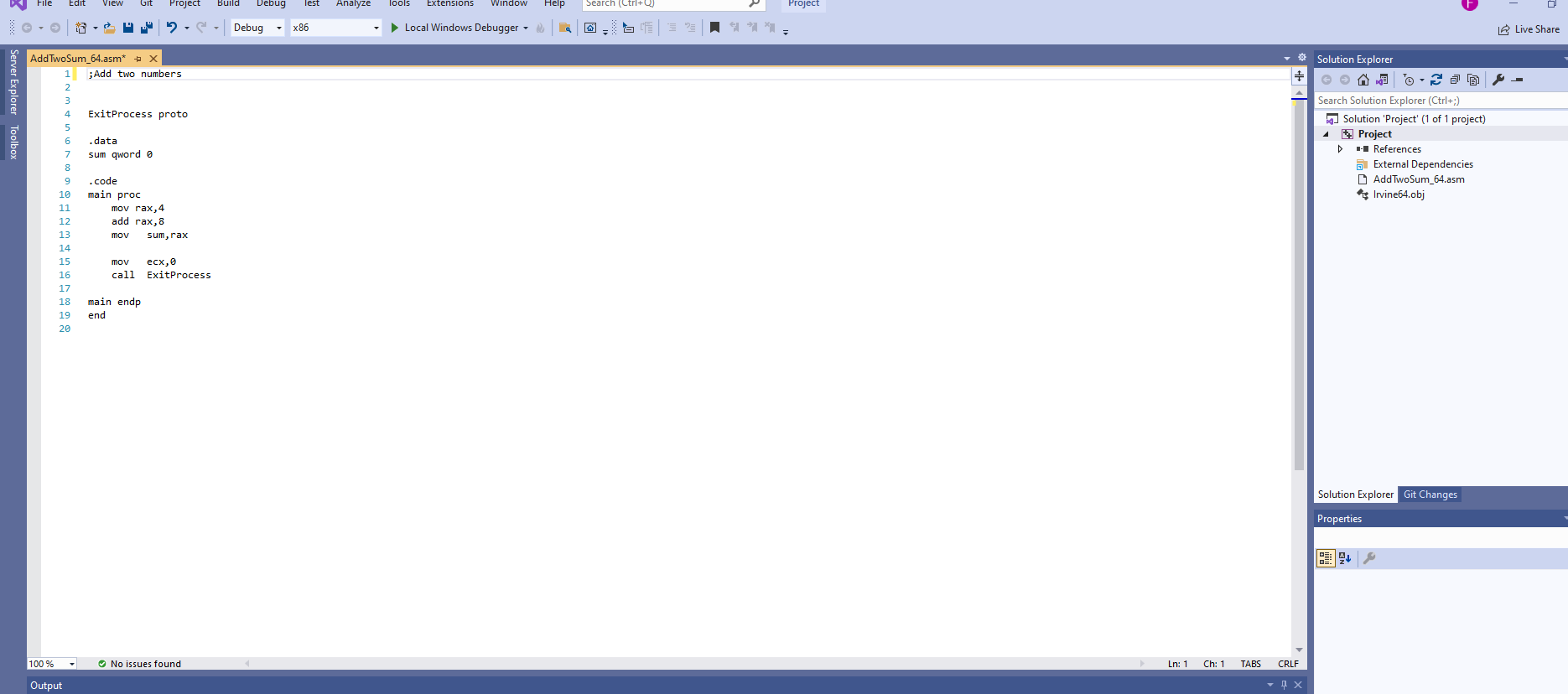Select the Solution 'Project' root node
Screen dimensions: 1568x694
click(1414, 119)
